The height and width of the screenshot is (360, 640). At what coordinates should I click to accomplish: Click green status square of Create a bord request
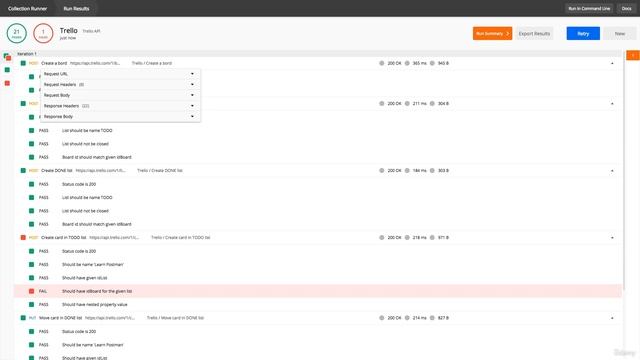(x=23, y=63)
